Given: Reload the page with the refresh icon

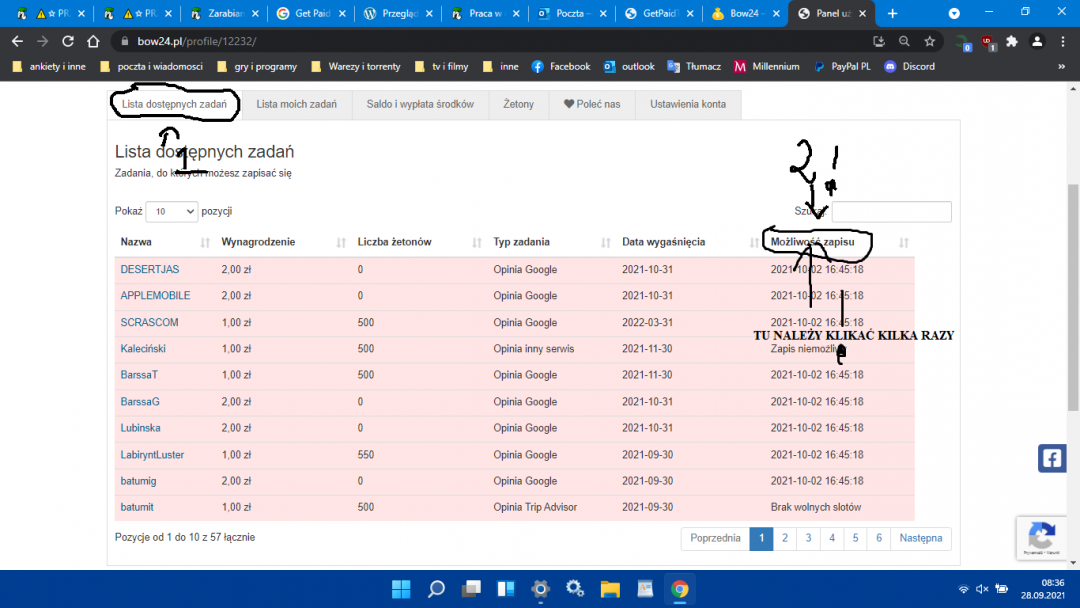Looking at the screenshot, I should click(x=68, y=41).
